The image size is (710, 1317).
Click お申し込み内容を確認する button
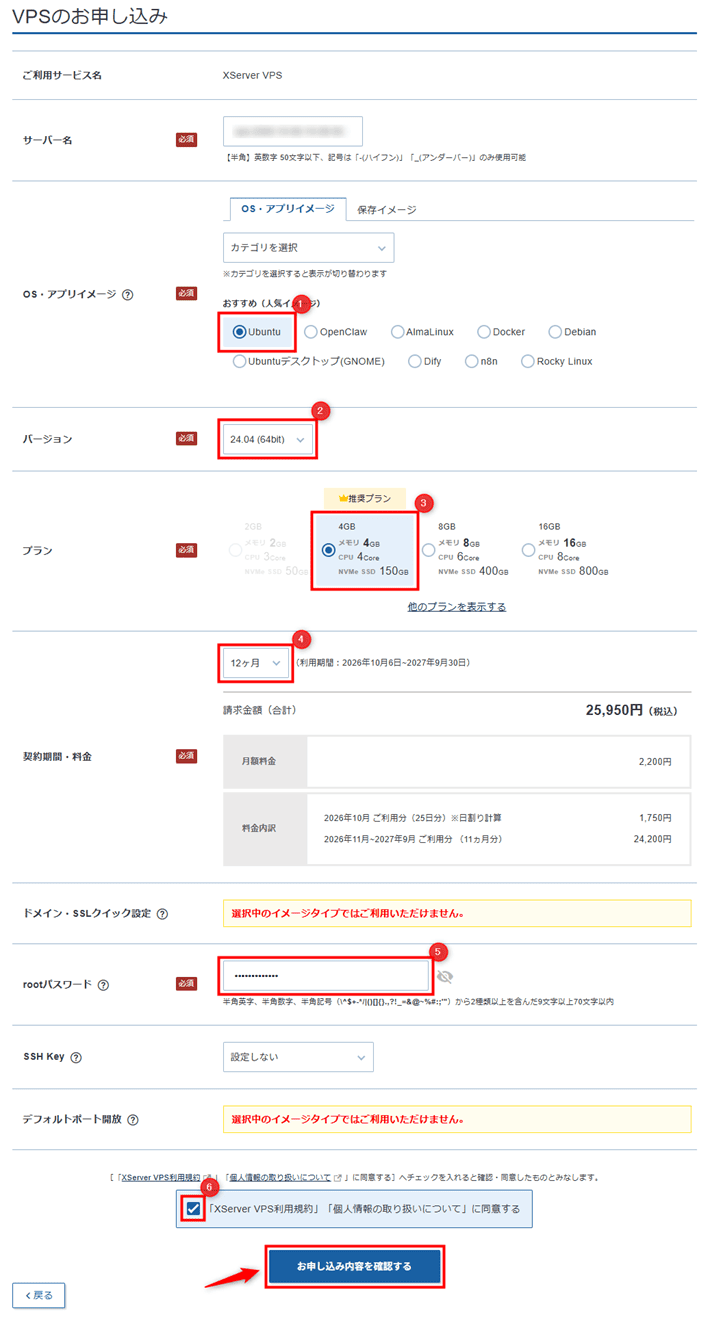click(x=354, y=1266)
